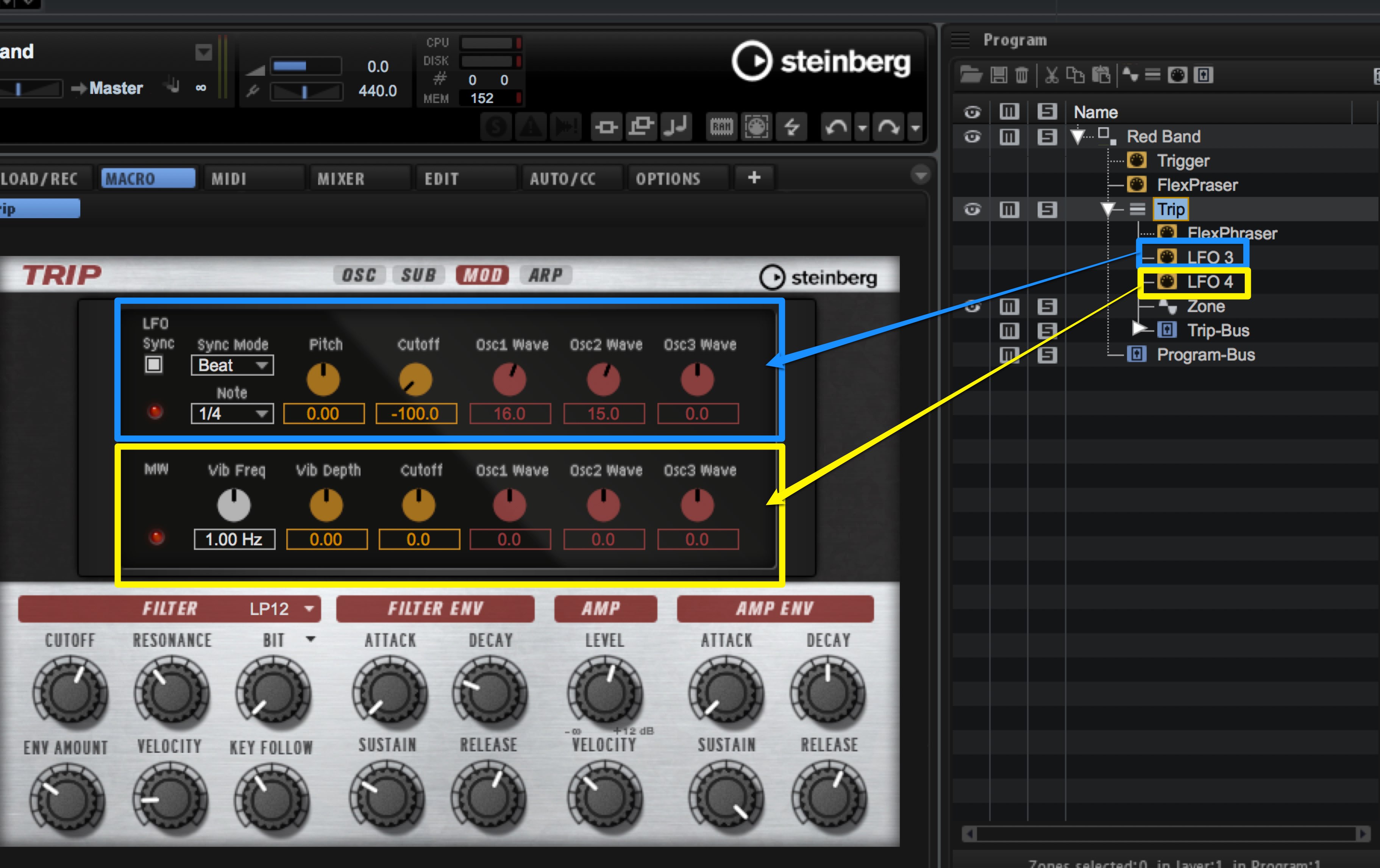Open the undo history dropdown arrow

862,127
